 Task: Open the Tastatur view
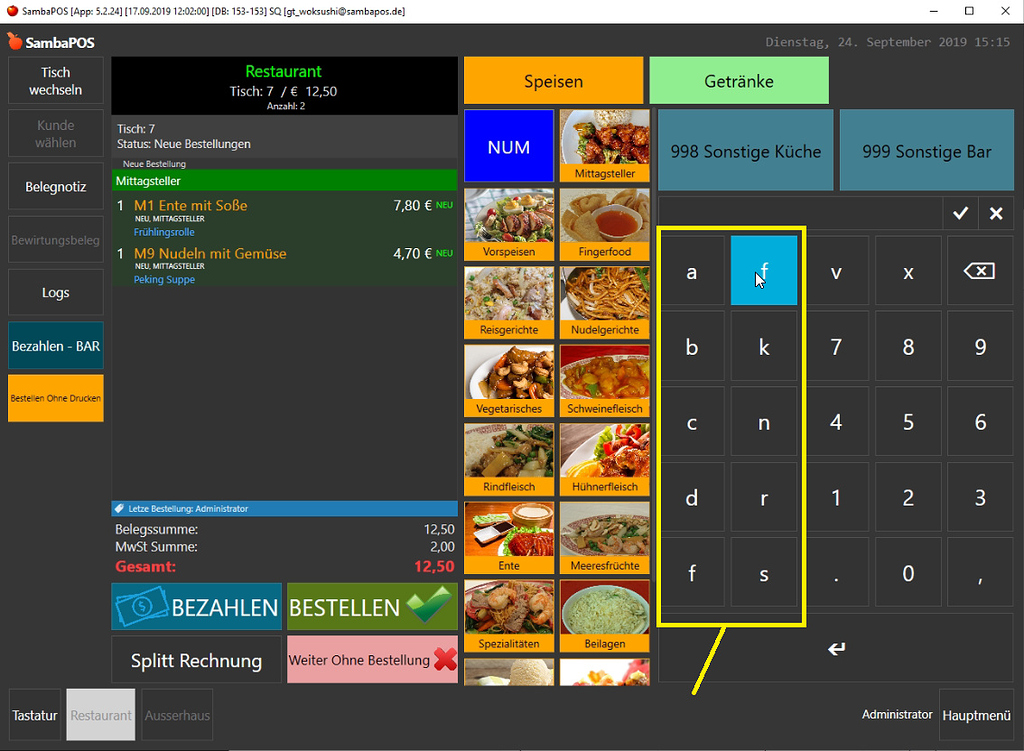34,715
